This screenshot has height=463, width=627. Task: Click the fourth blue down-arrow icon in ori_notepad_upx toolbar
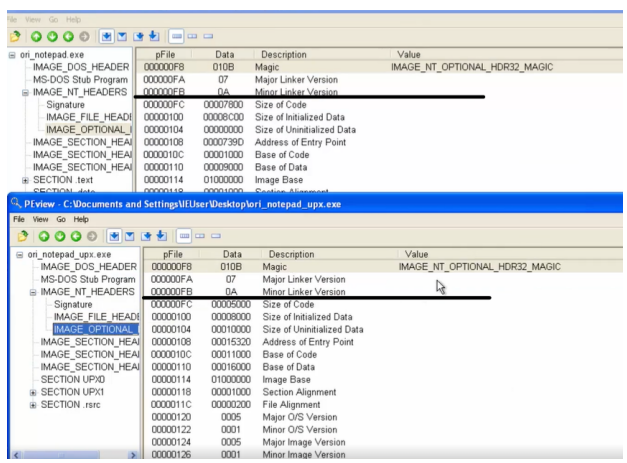point(162,236)
